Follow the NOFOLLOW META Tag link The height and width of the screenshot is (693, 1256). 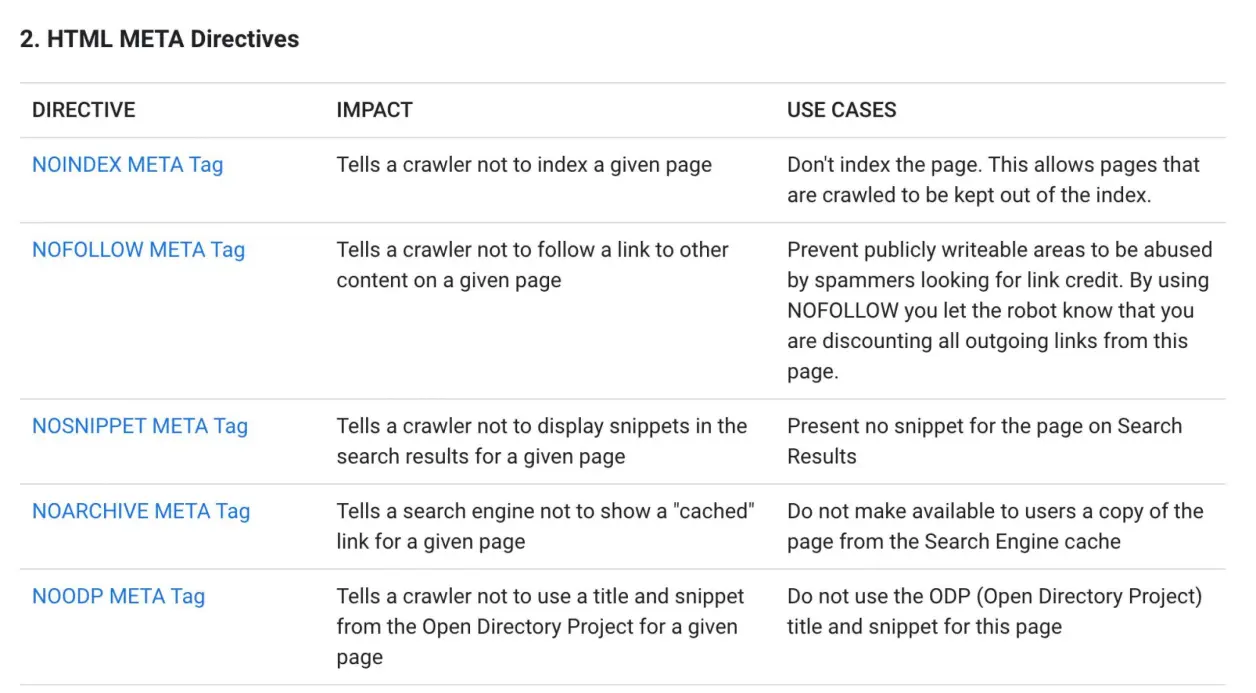(x=138, y=250)
